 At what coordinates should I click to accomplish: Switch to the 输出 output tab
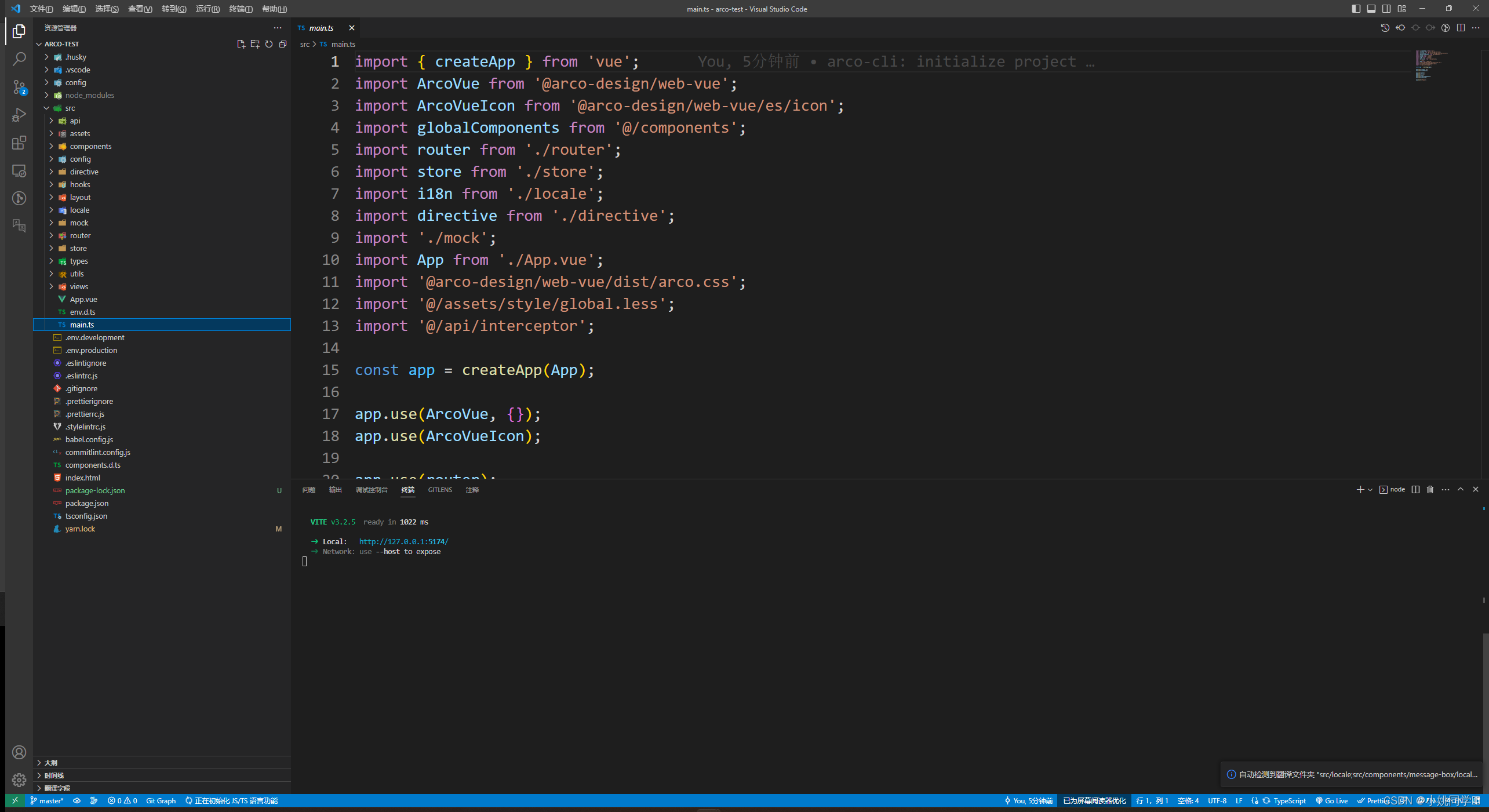click(x=336, y=490)
